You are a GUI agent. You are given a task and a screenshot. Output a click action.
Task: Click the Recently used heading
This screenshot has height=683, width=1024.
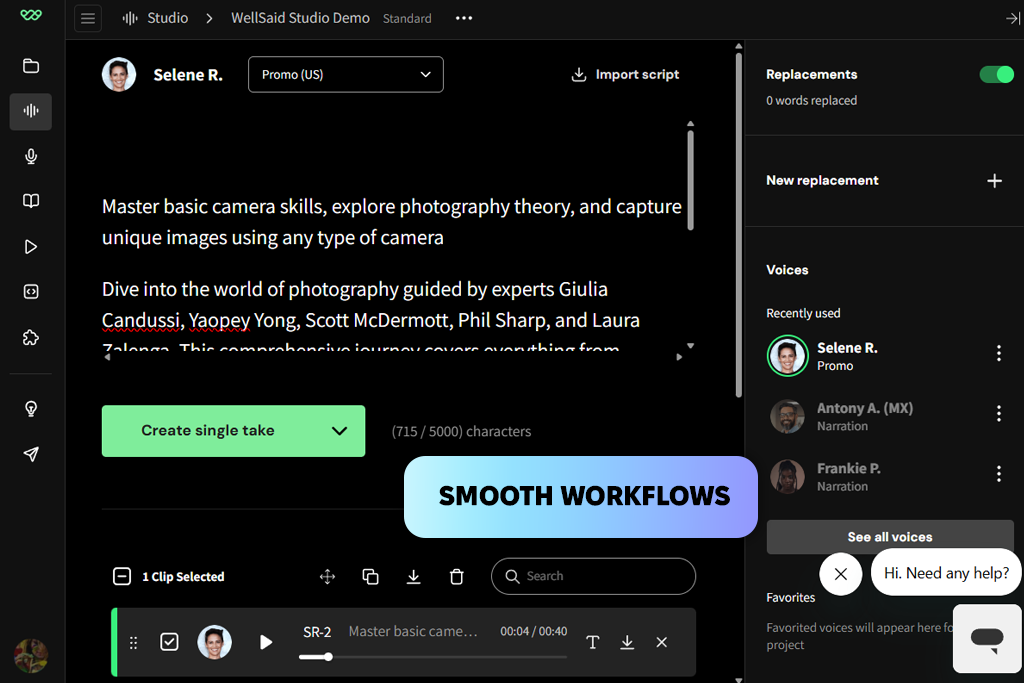[x=803, y=313]
